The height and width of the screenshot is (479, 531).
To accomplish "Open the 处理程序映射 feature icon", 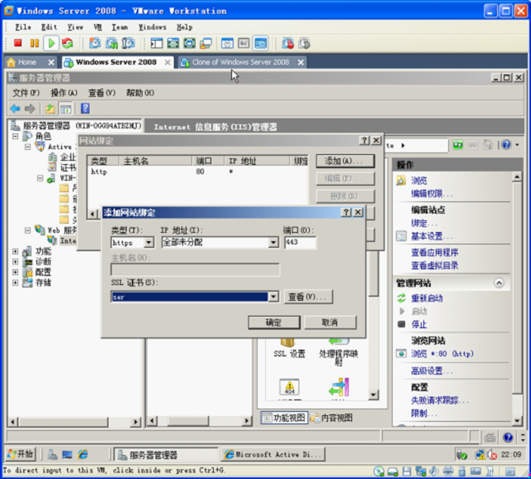I will pos(338,352).
